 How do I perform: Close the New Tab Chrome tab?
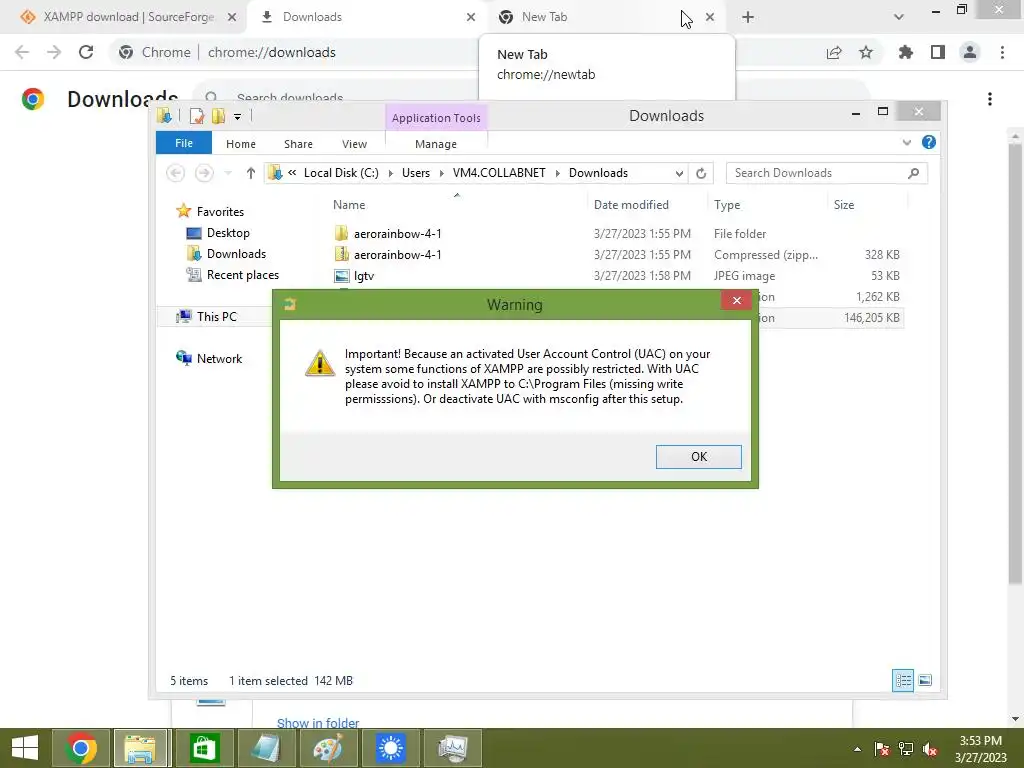[710, 17]
